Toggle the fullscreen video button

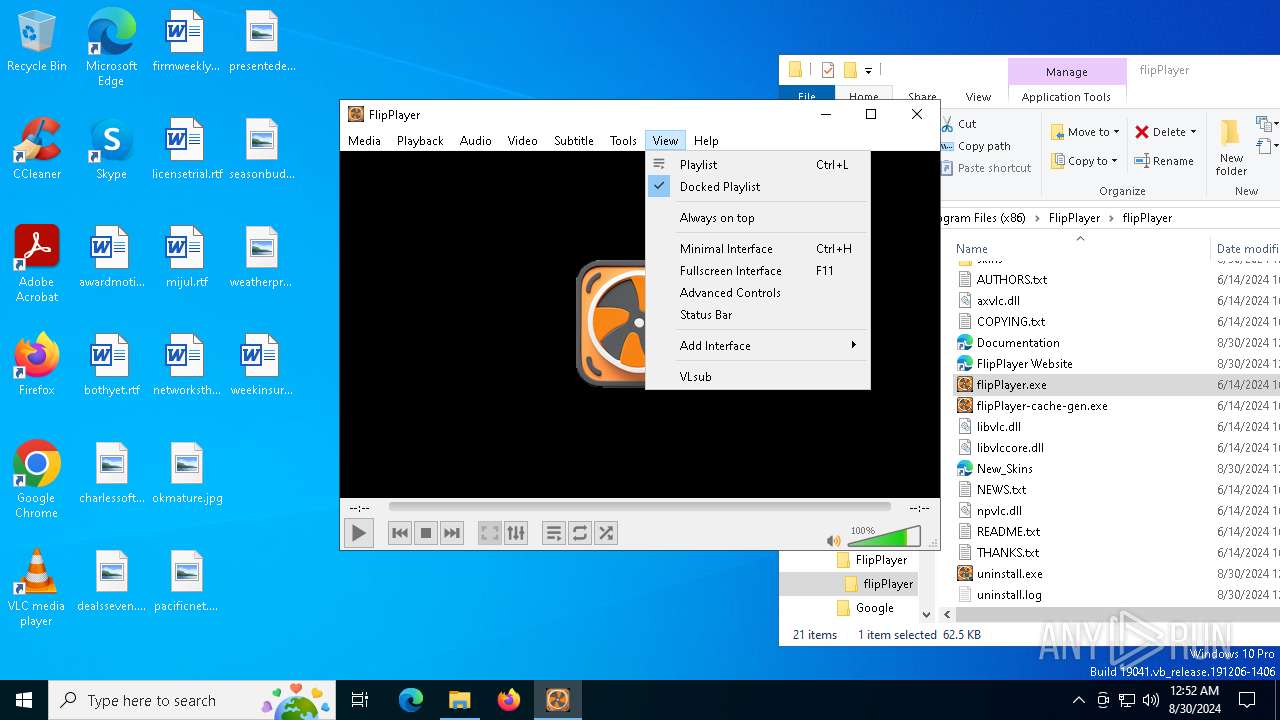[490, 533]
